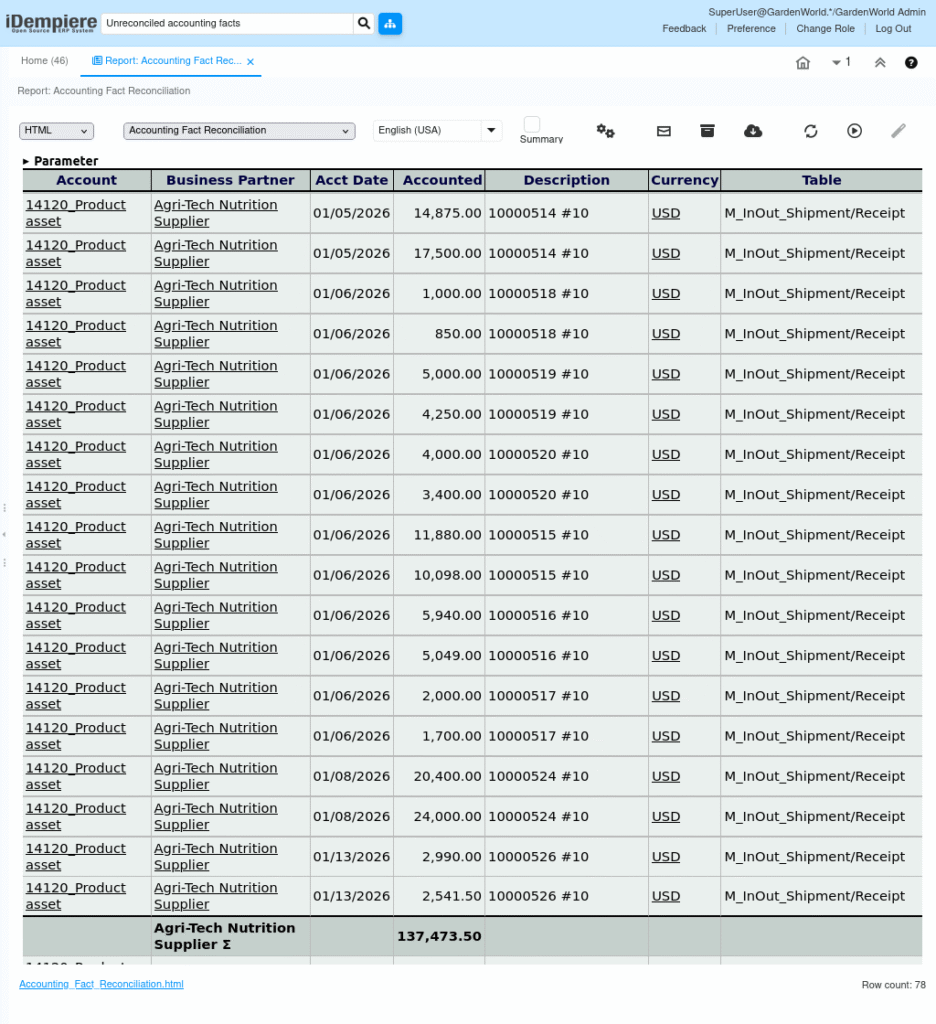936x1024 pixels.
Task: Click the 01/08/2026 date in 20,400.00 row
Action: (x=351, y=776)
